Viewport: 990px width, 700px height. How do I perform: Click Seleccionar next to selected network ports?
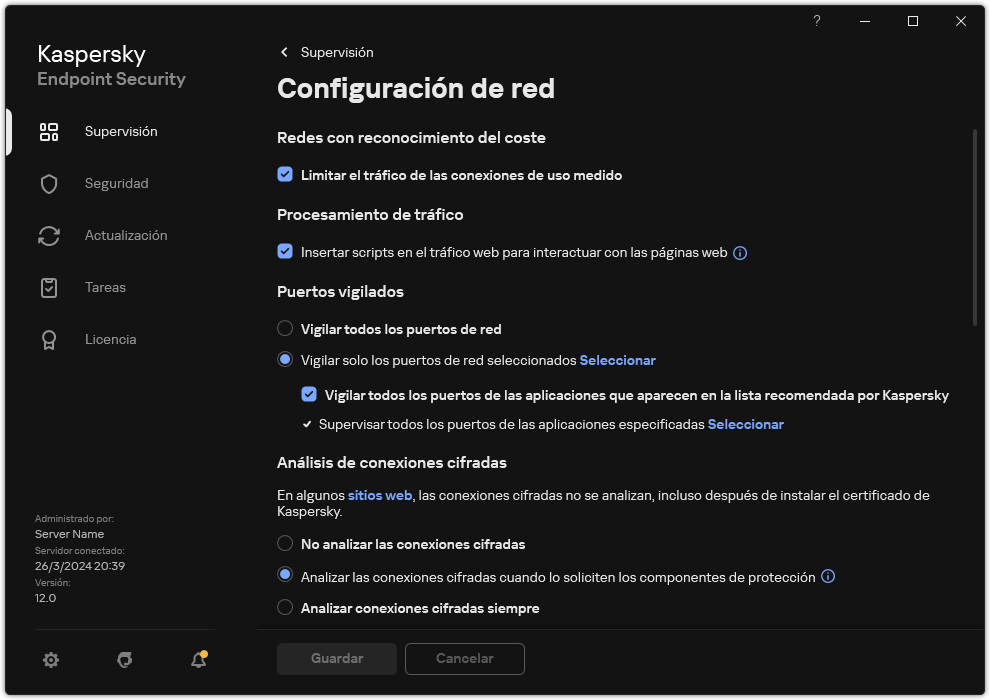(618, 360)
